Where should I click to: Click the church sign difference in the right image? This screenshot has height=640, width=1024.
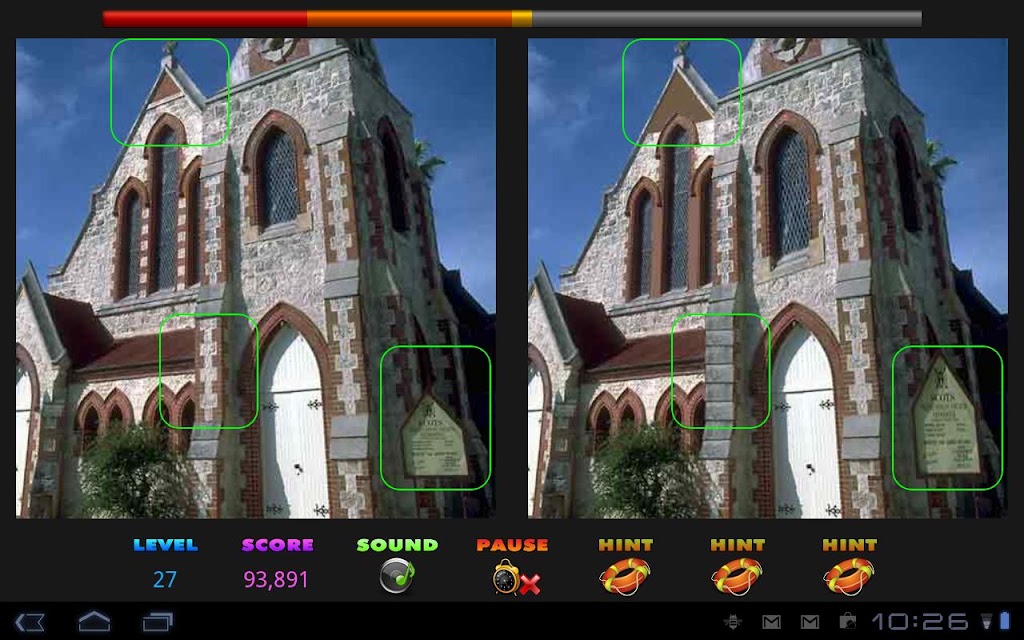(947, 417)
